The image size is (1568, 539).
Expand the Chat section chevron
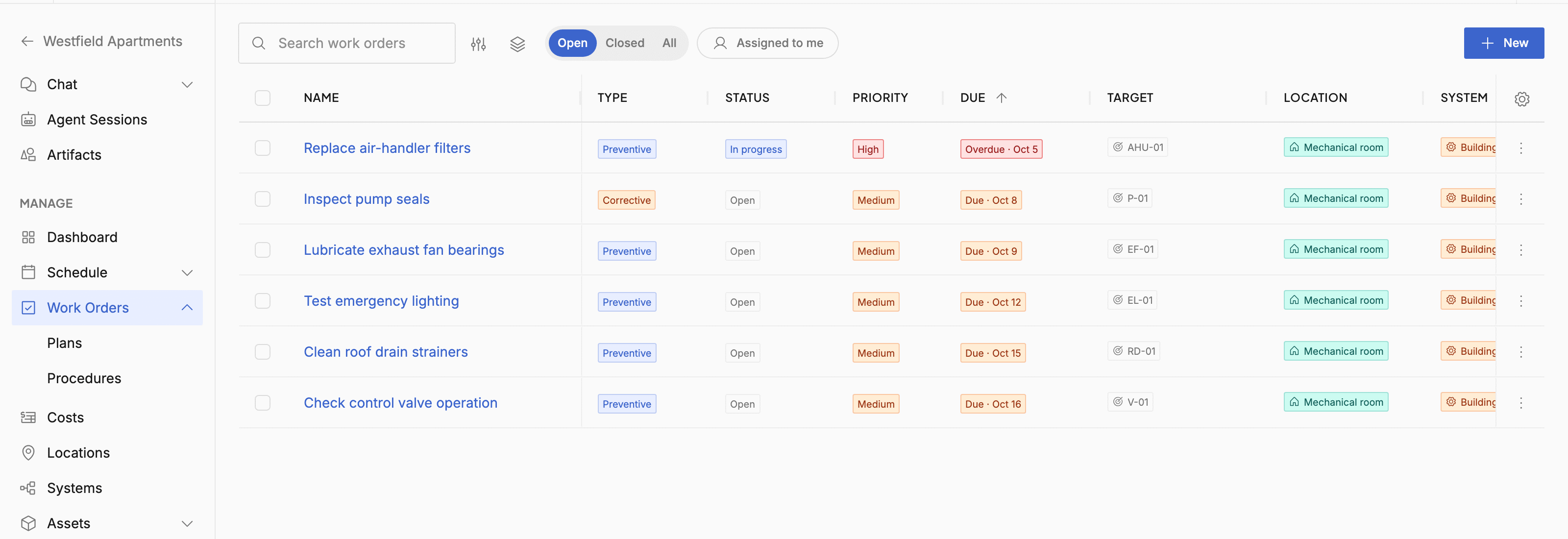(188, 85)
